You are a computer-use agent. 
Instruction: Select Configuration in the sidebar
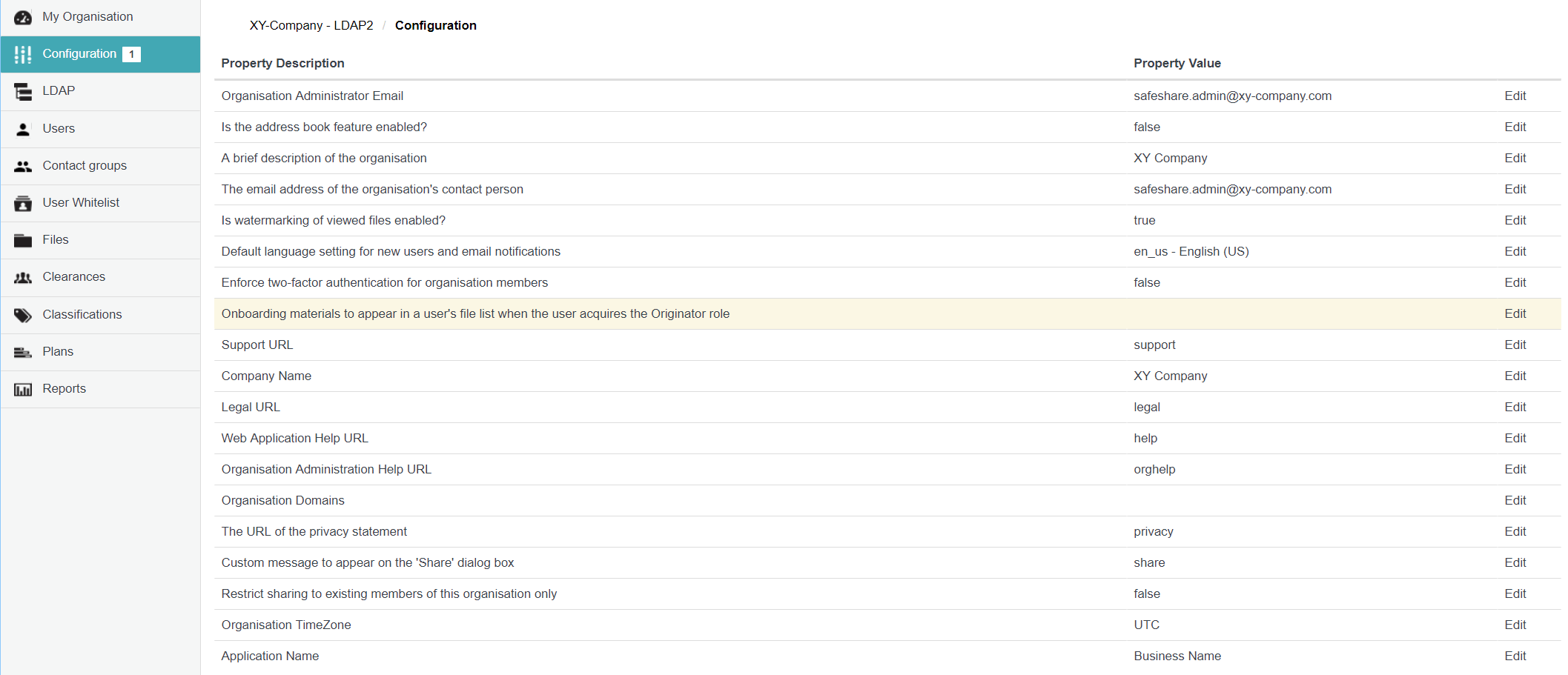coord(100,54)
